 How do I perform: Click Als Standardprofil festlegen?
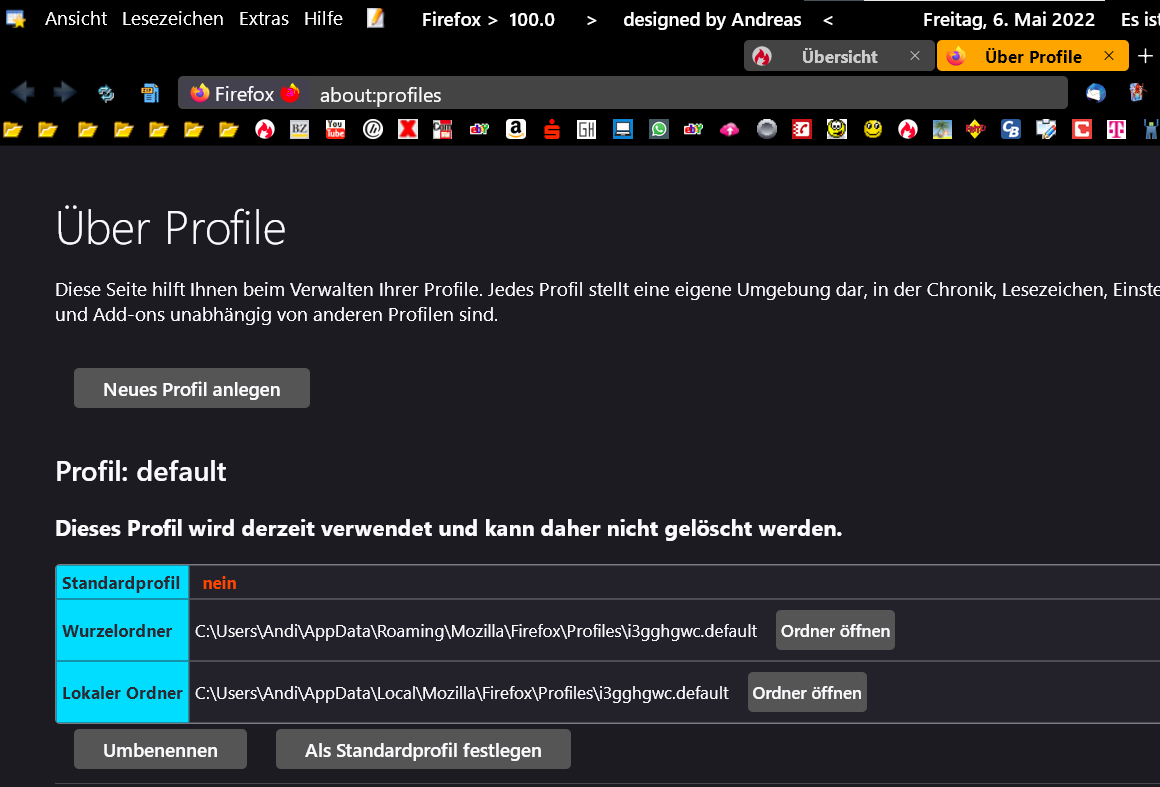click(x=423, y=749)
